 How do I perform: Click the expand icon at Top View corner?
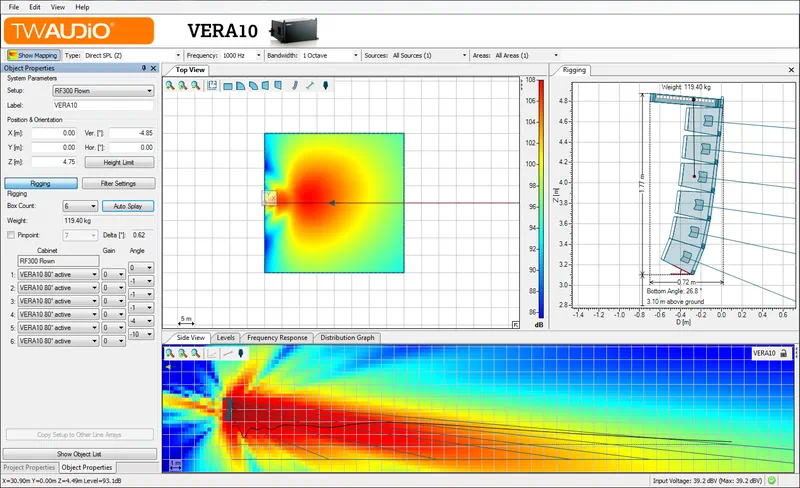pyautogui.click(x=515, y=325)
